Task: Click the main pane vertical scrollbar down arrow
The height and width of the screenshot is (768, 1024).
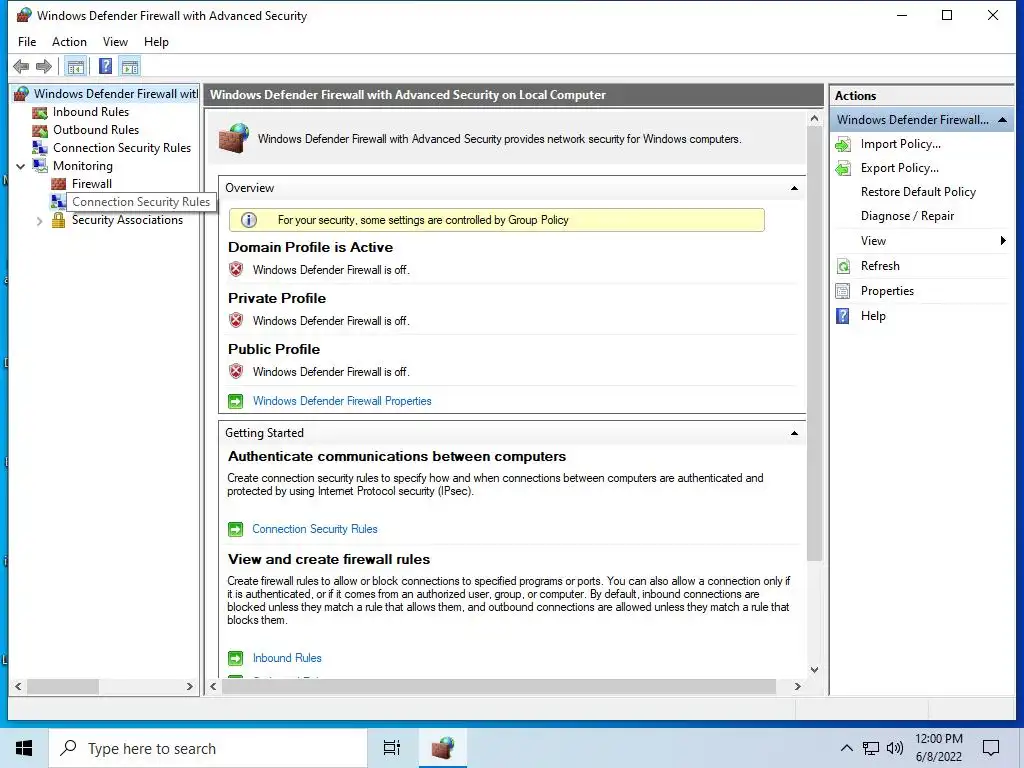Action: (814, 669)
